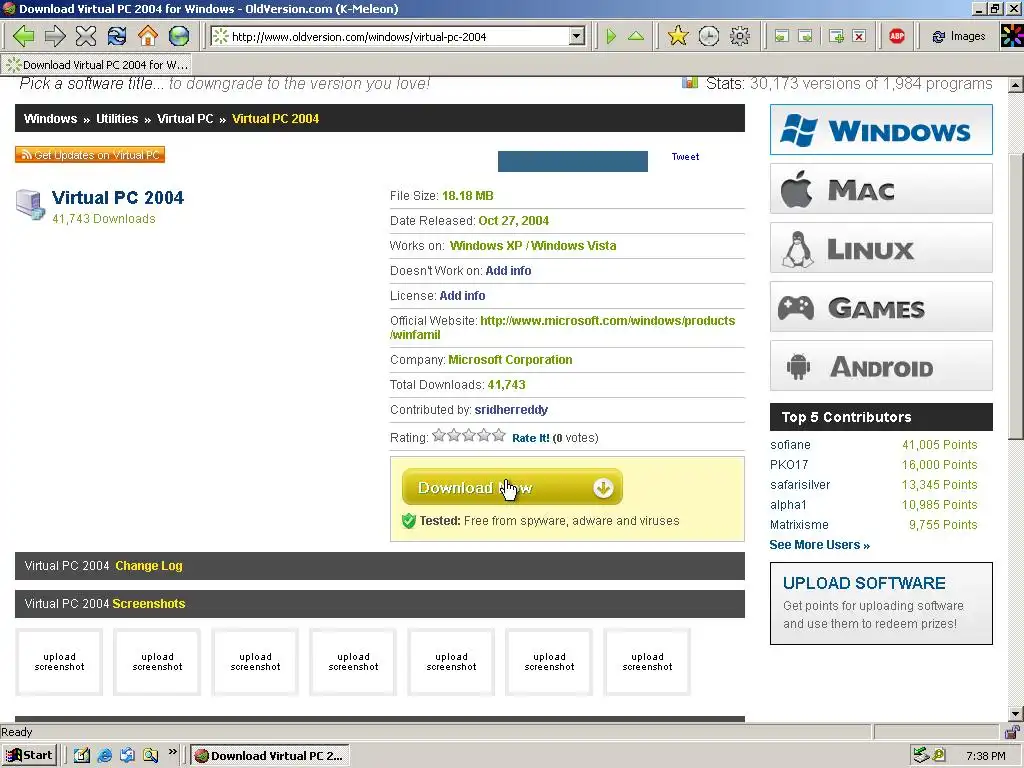Click Add info next to License
The image size is (1024, 768).
pyautogui.click(x=462, y=296)
